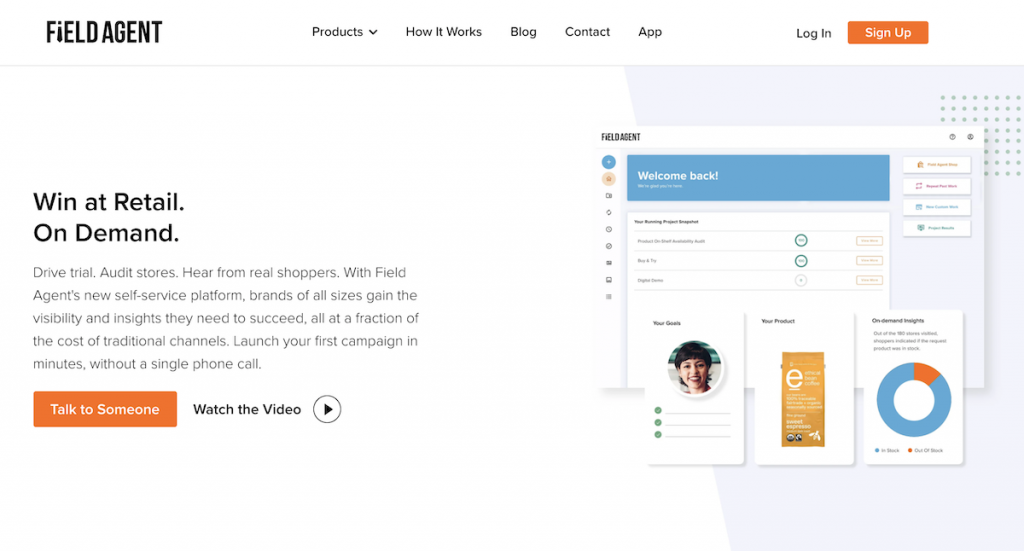Click the woman's profile photo in Your Goals

[x=695, y=368]
